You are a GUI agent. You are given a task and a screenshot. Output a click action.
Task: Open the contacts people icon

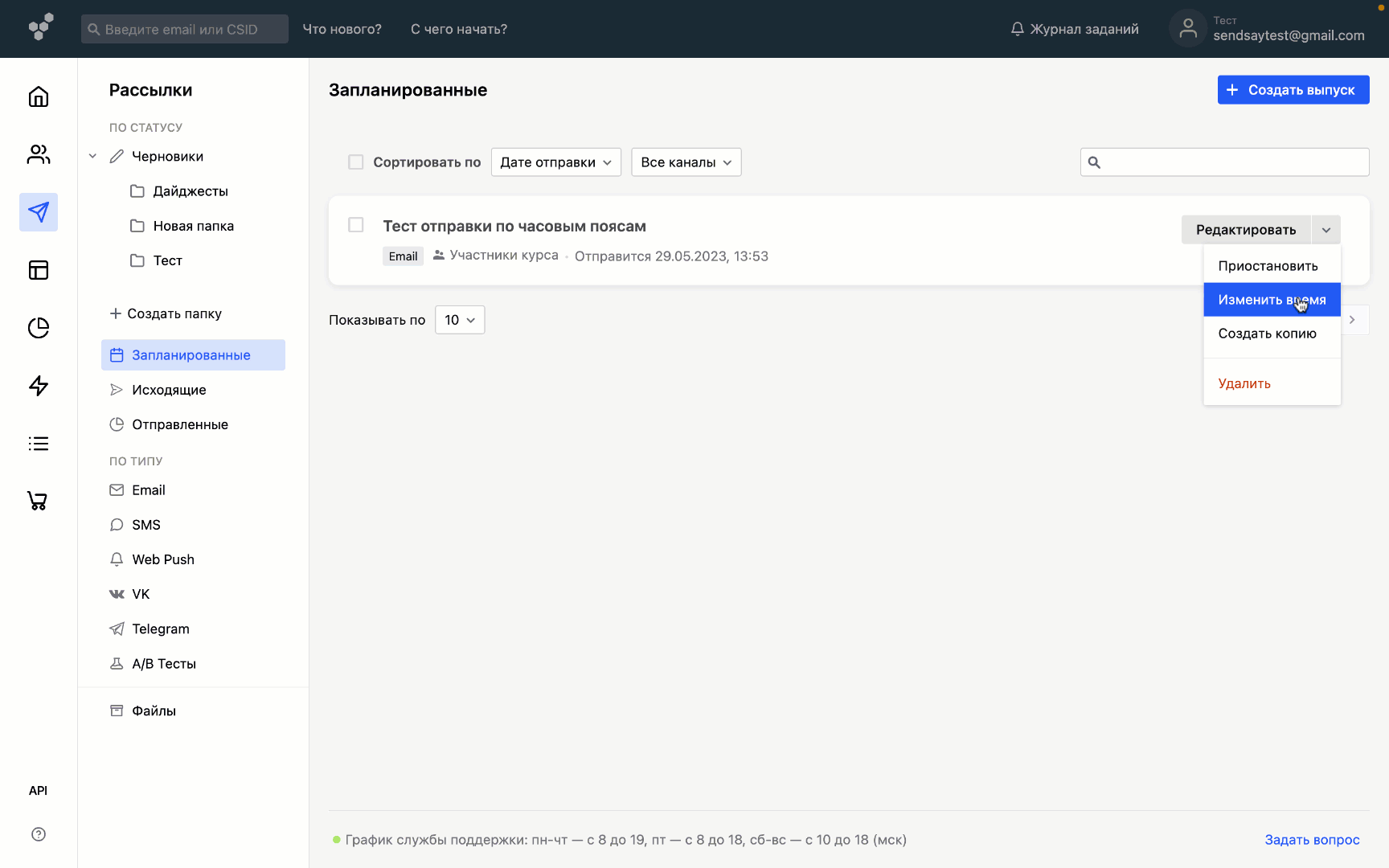[x=39, y=154]
